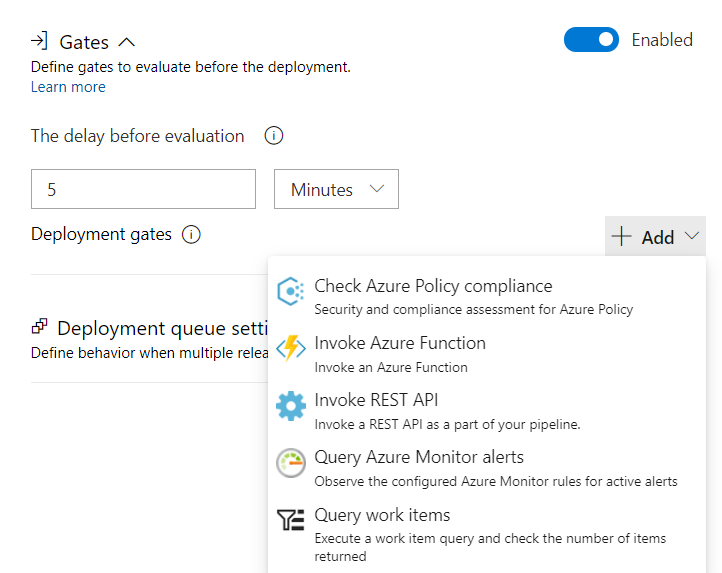Click 'Define gates to evaluate before the deployment' text
This screenshot has height=573, width=722.
pos(191,67)
